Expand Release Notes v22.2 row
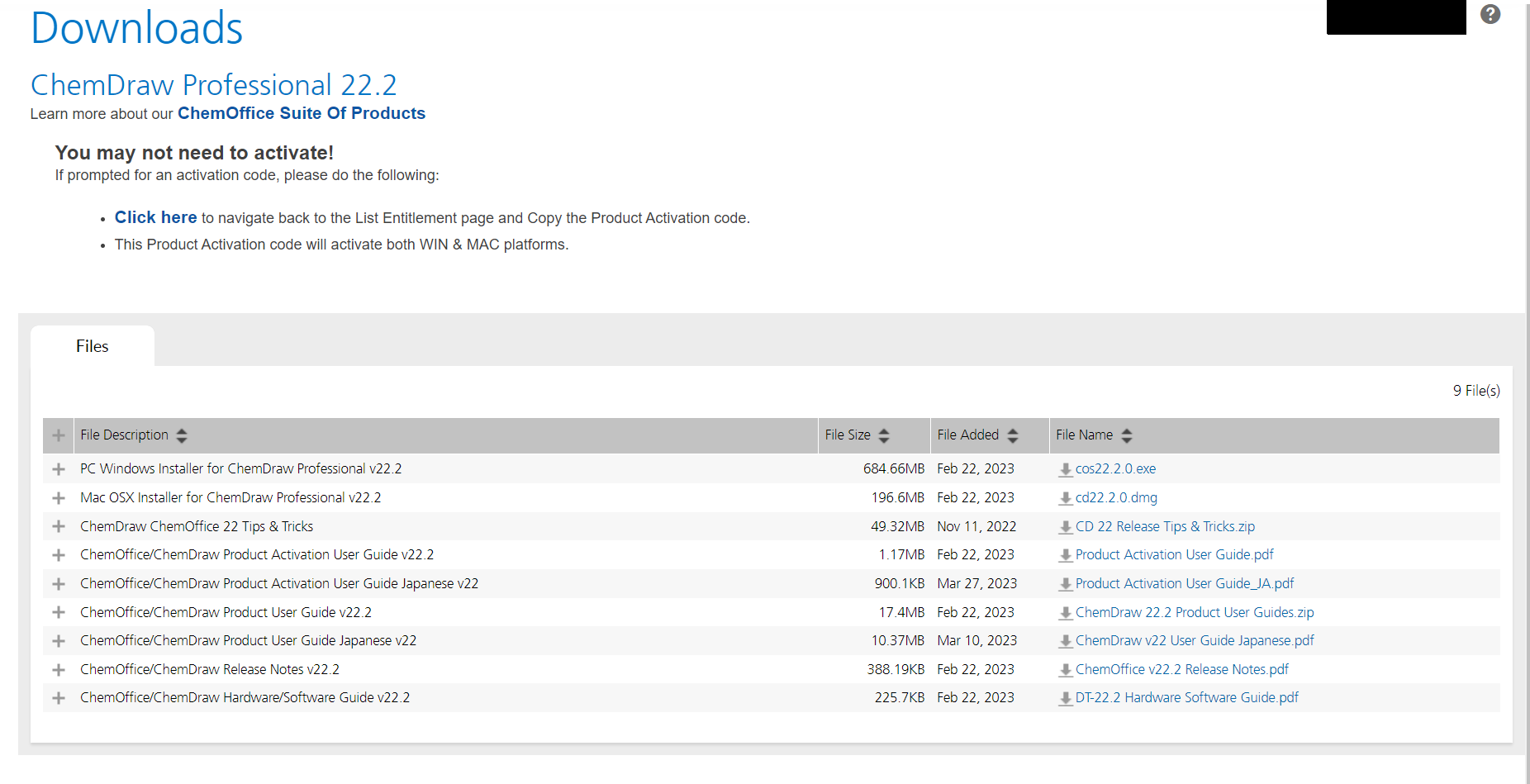 [x=59, y=670]
